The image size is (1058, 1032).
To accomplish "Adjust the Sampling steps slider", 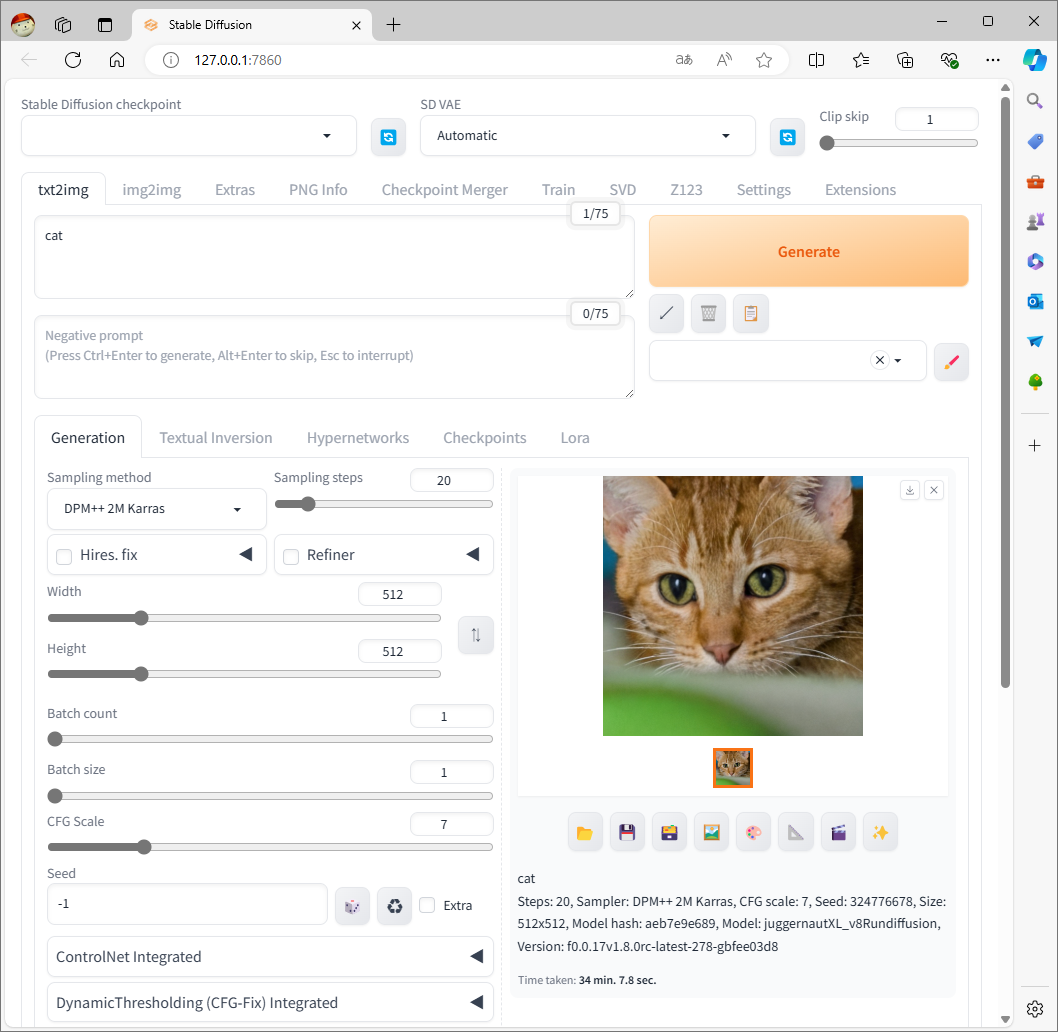I will (383, 504).
